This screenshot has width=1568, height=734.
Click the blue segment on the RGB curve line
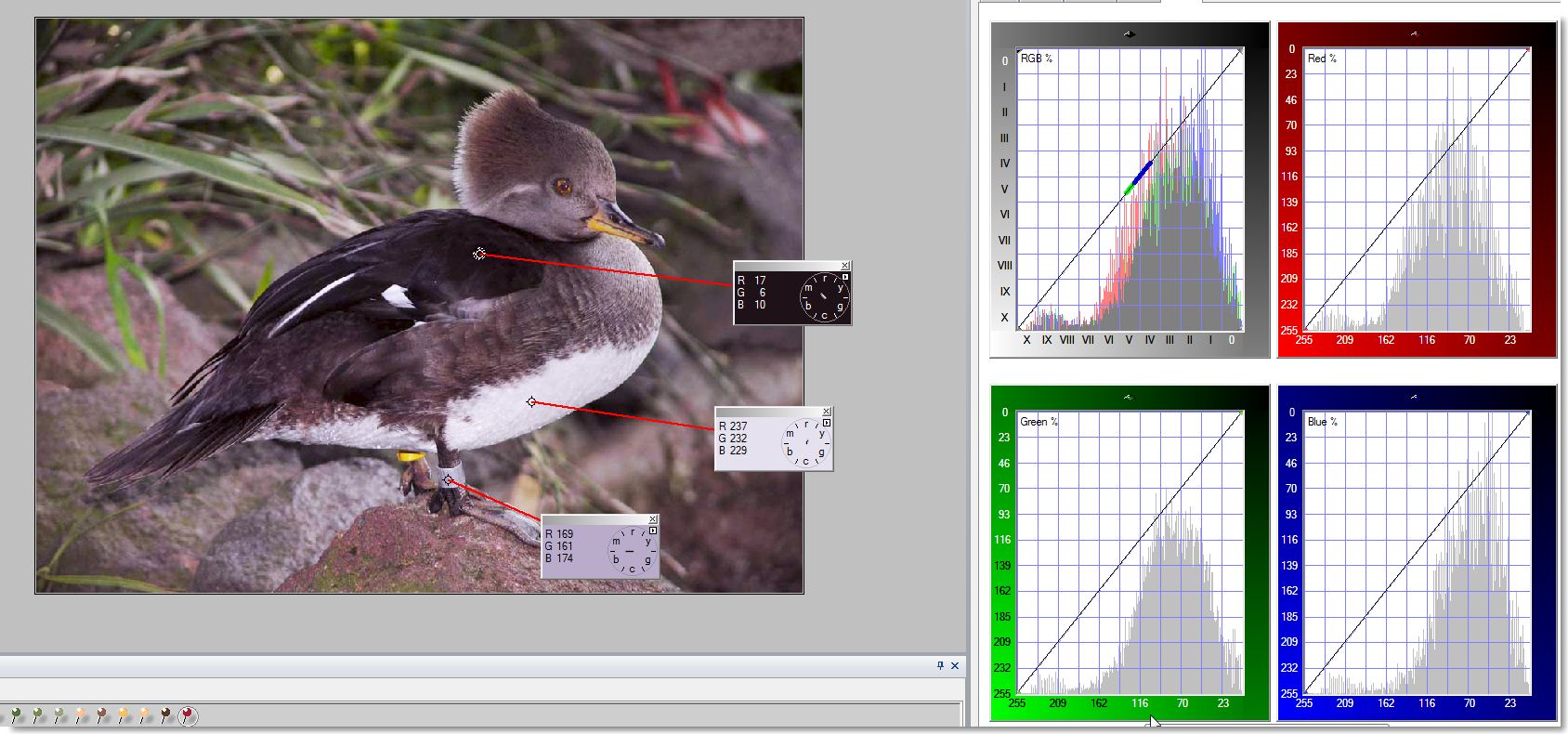coord(1144,174)
